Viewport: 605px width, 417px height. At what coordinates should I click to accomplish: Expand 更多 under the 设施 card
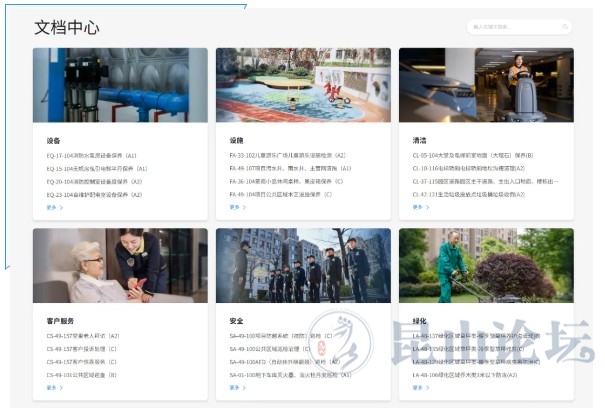coord(237,207)
